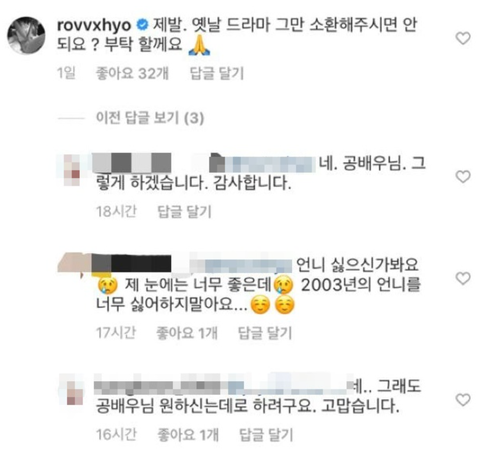Open blurred username on the 17시간 reply
The image size is (480, 465).
192,264
